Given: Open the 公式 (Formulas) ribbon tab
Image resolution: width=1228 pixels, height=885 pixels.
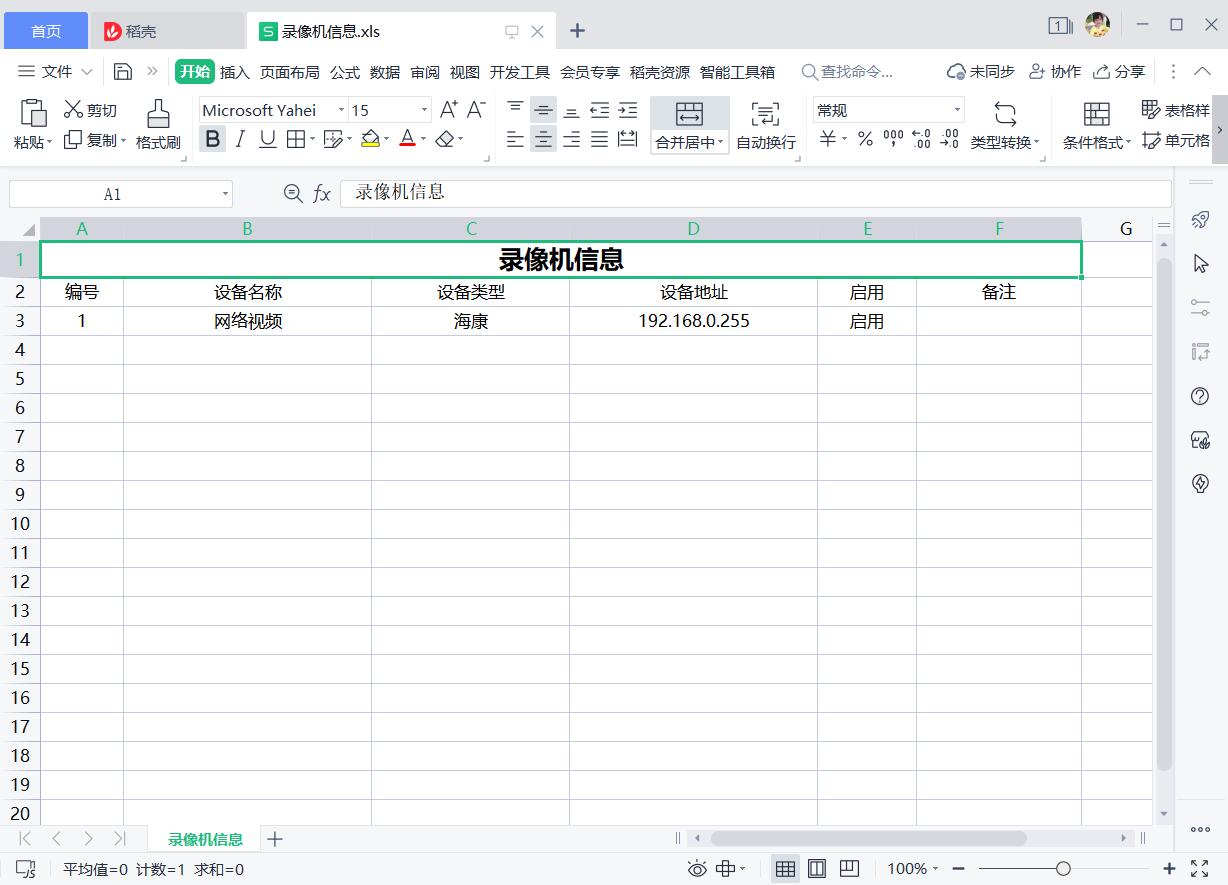Looking at the screenshot, I should pos(345,72).
